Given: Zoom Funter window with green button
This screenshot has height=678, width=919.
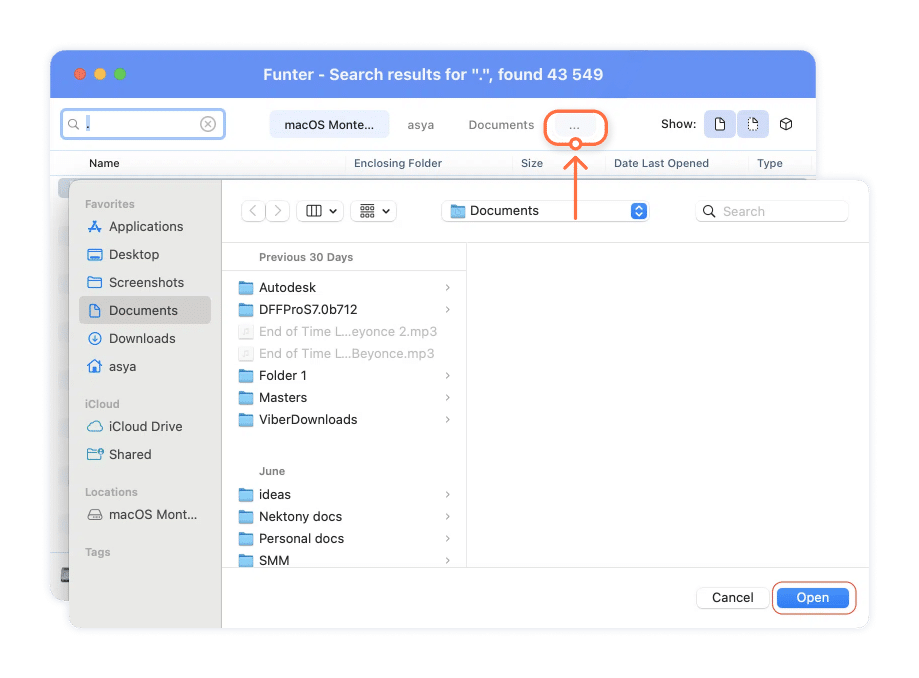Looking at the screenshot, I should click(x=120, y=74).
